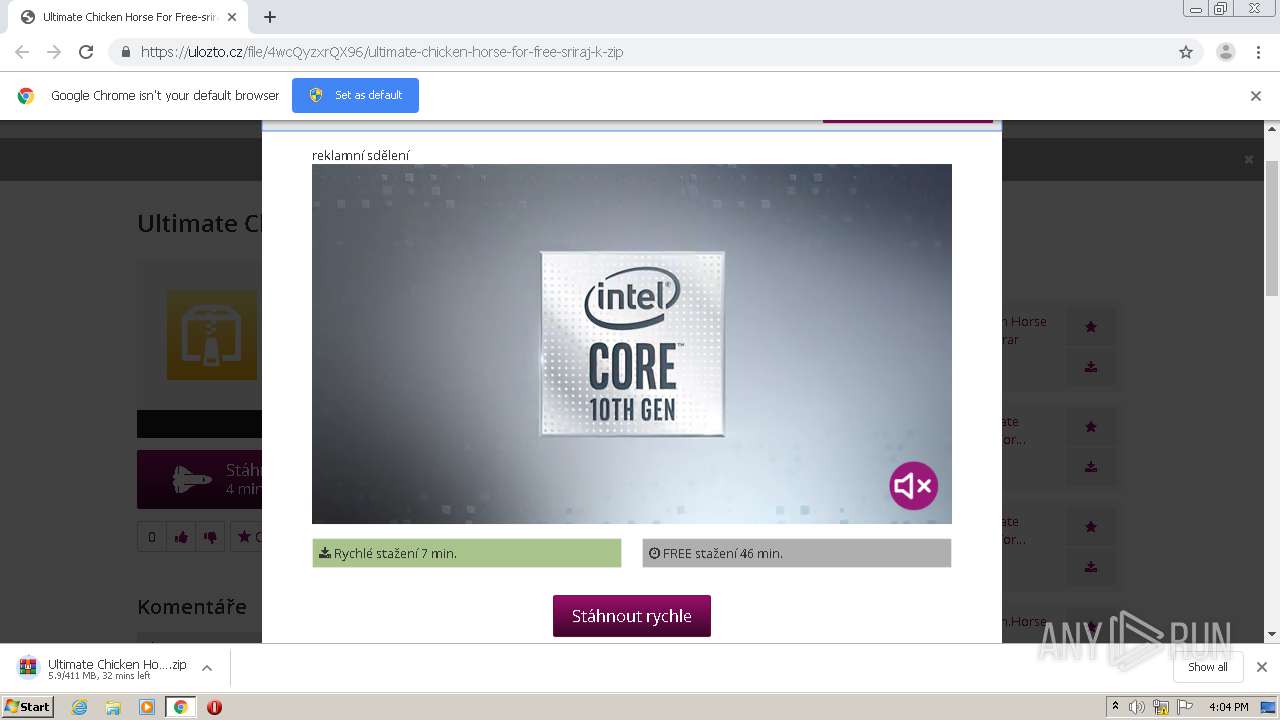Viewport: 1280px width, 720px height.
Task: Mute toggle icon on the Intel ad video
Action: click(913, 486)
